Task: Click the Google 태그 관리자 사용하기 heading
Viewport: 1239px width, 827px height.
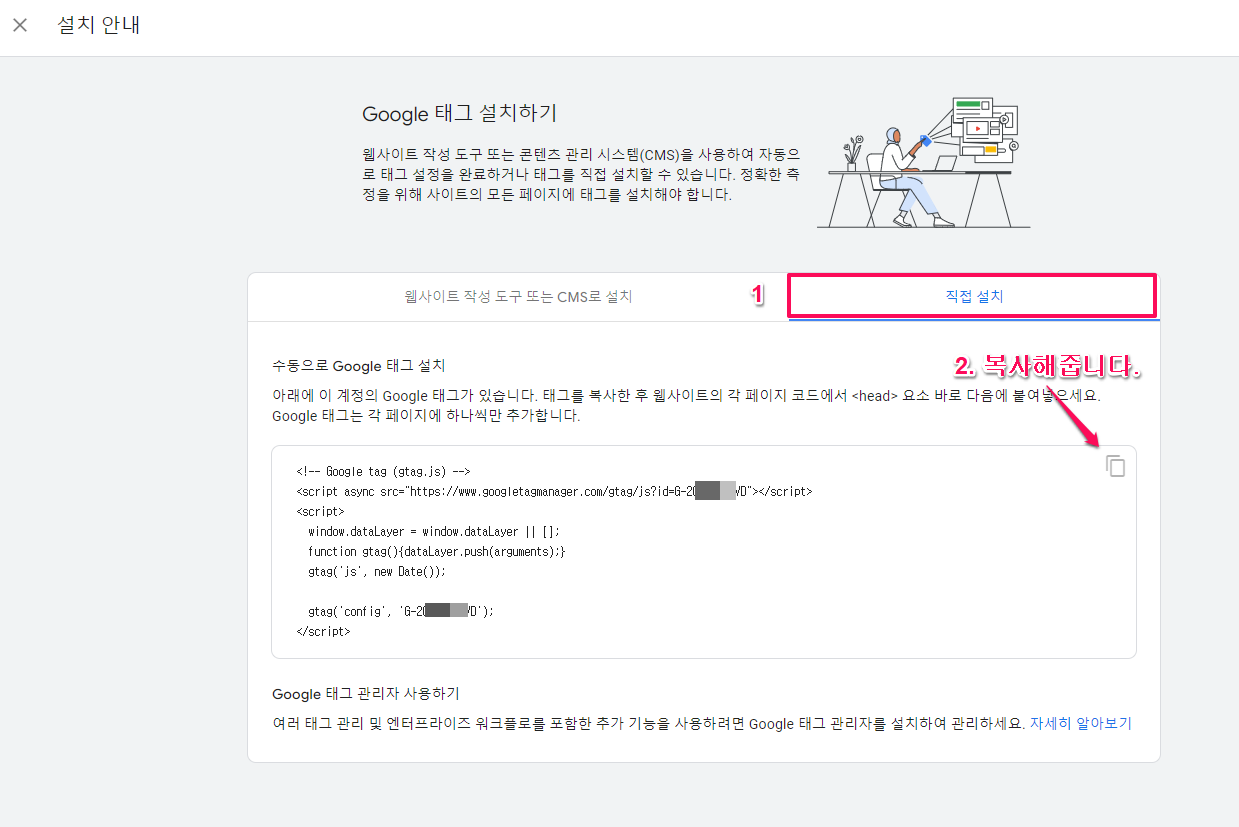Action: click(366, 694)
